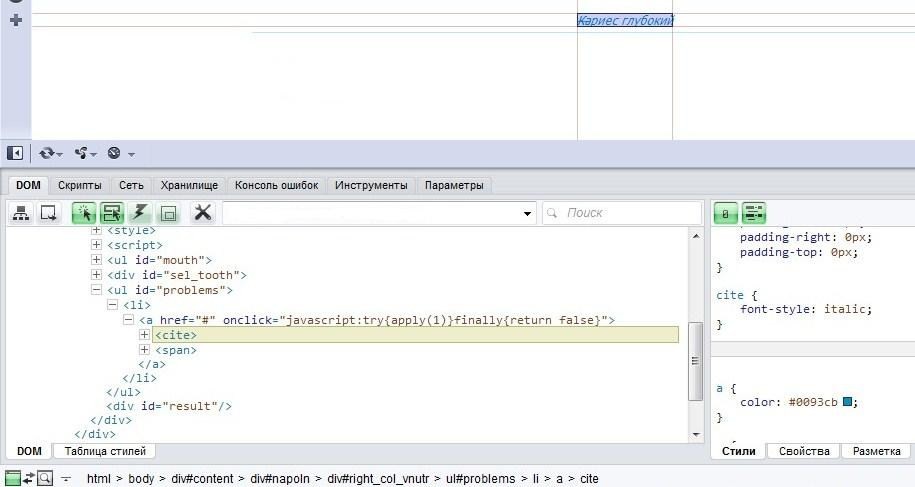915x487 pixels.
Task: Toggle select-element-by-click mode
Action: pyautogui.click(x=84, y=213)
